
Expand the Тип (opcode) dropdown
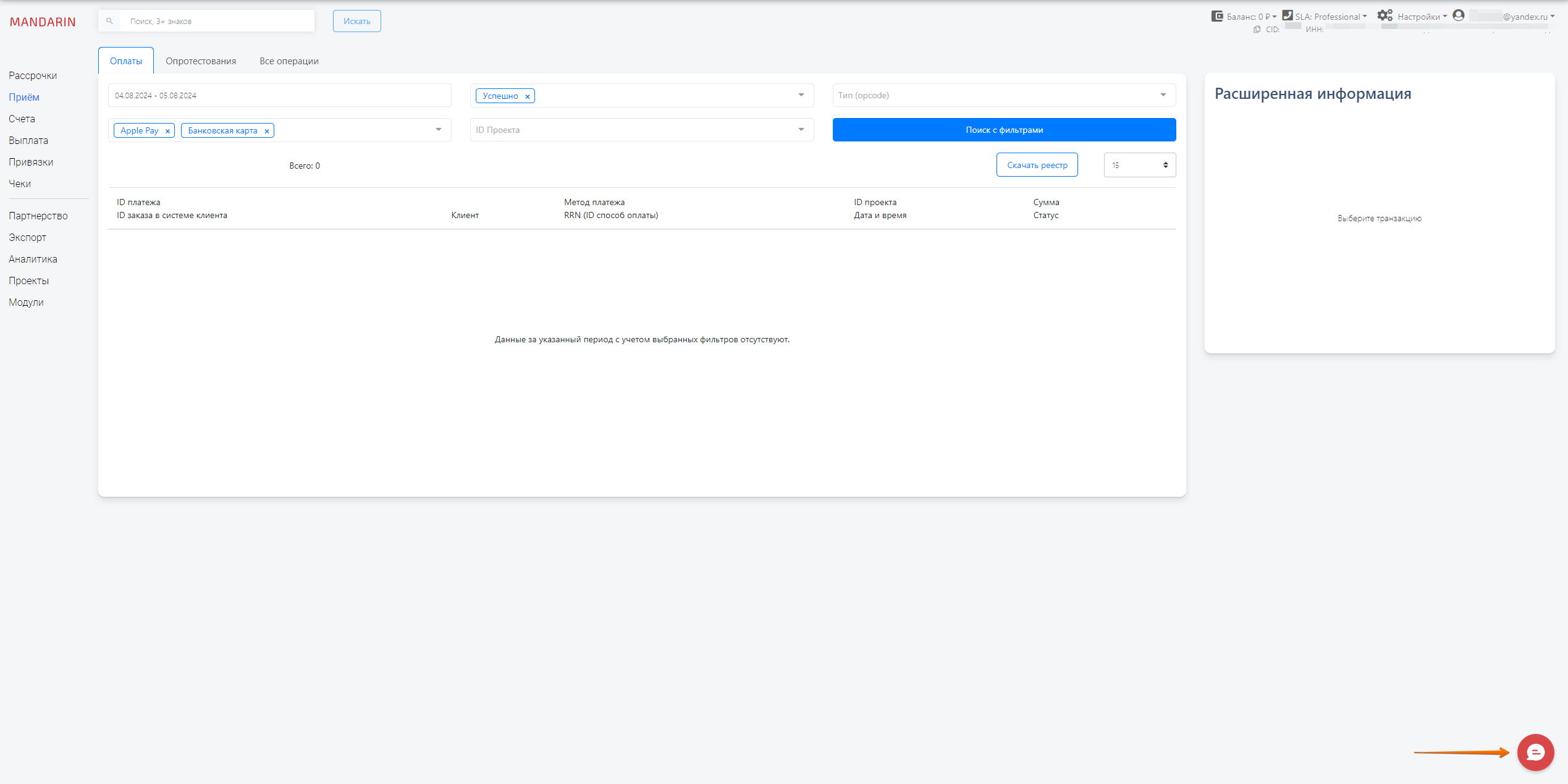1163,95
